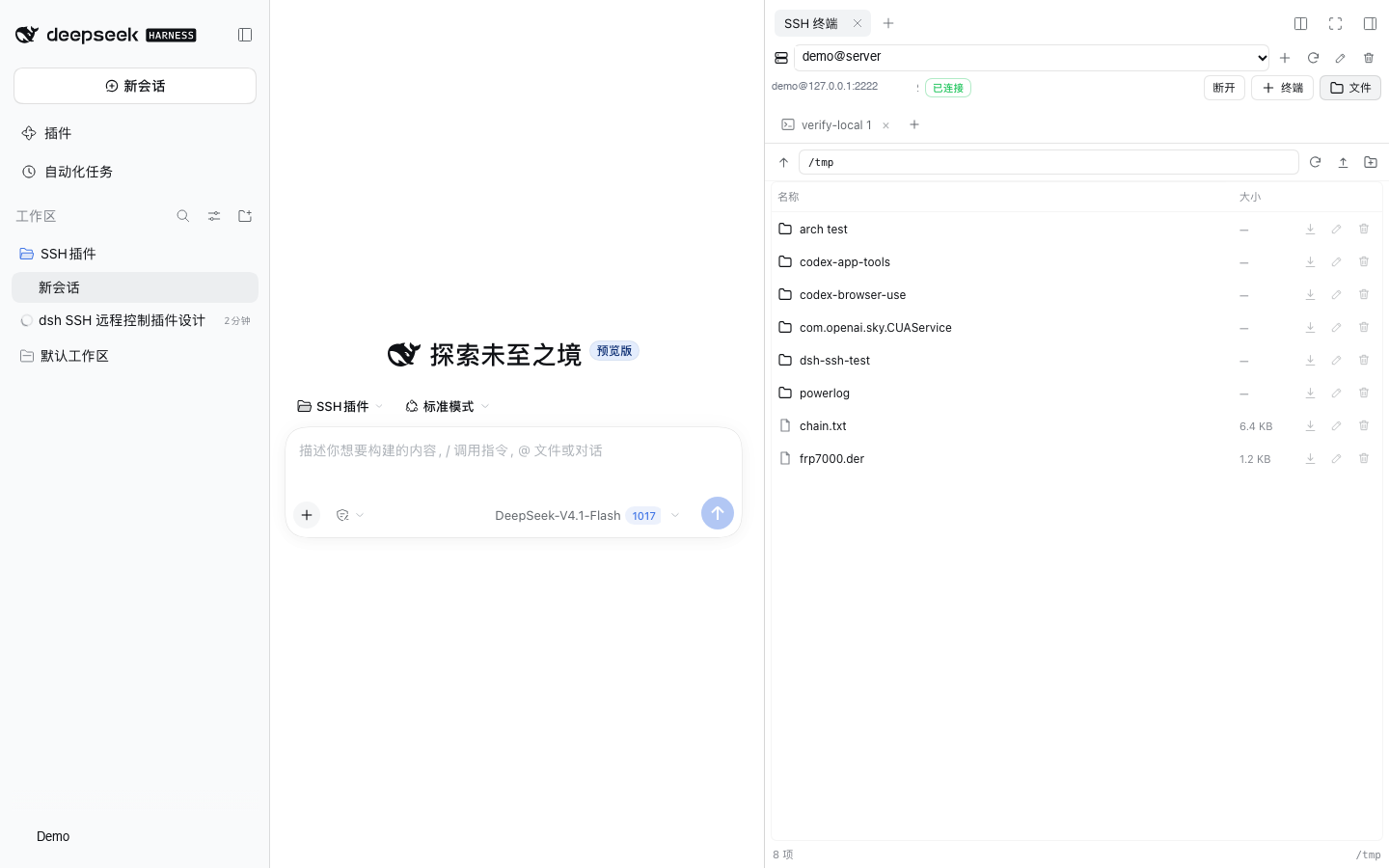Screen dimensions: 1389x868
Task: Open the dsh SSH 远程控制插件设计 conversation
Action: [x=135, y=320]
